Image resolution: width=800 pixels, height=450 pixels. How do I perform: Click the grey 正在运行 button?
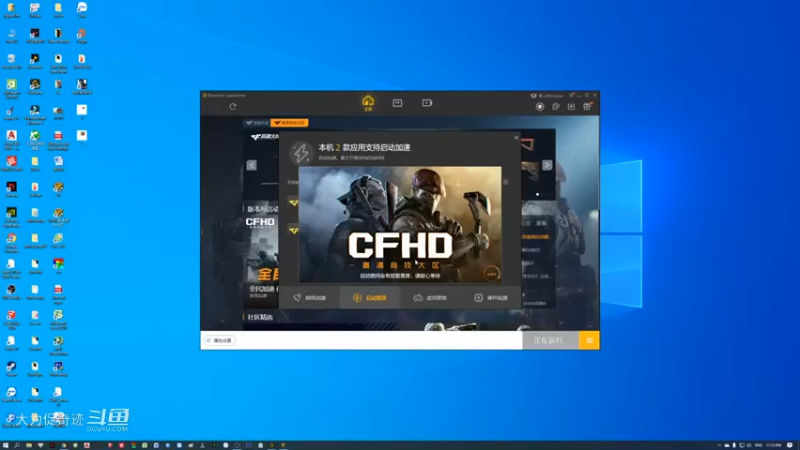551,340
